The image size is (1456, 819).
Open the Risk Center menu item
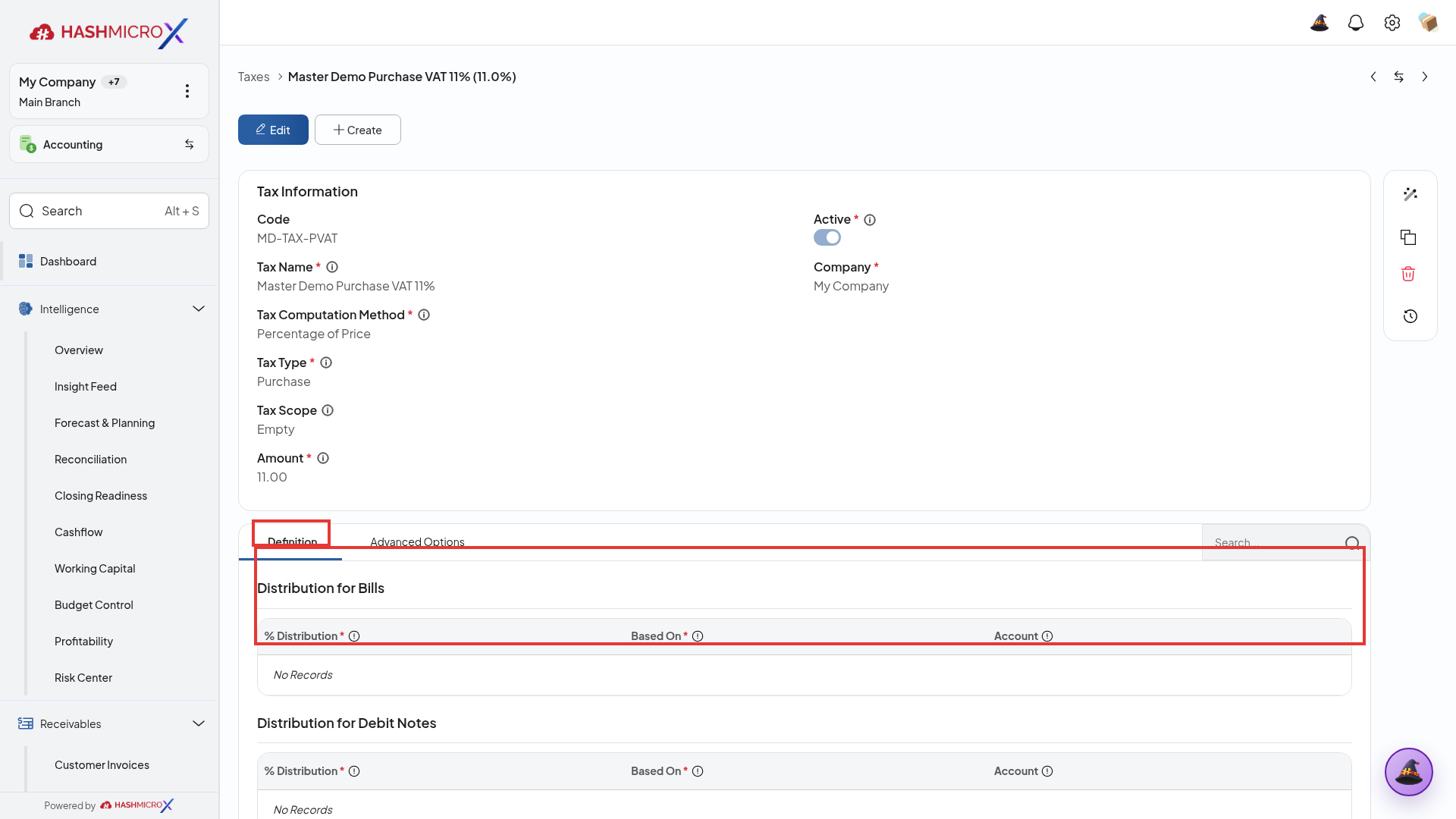tap(83, 678)
